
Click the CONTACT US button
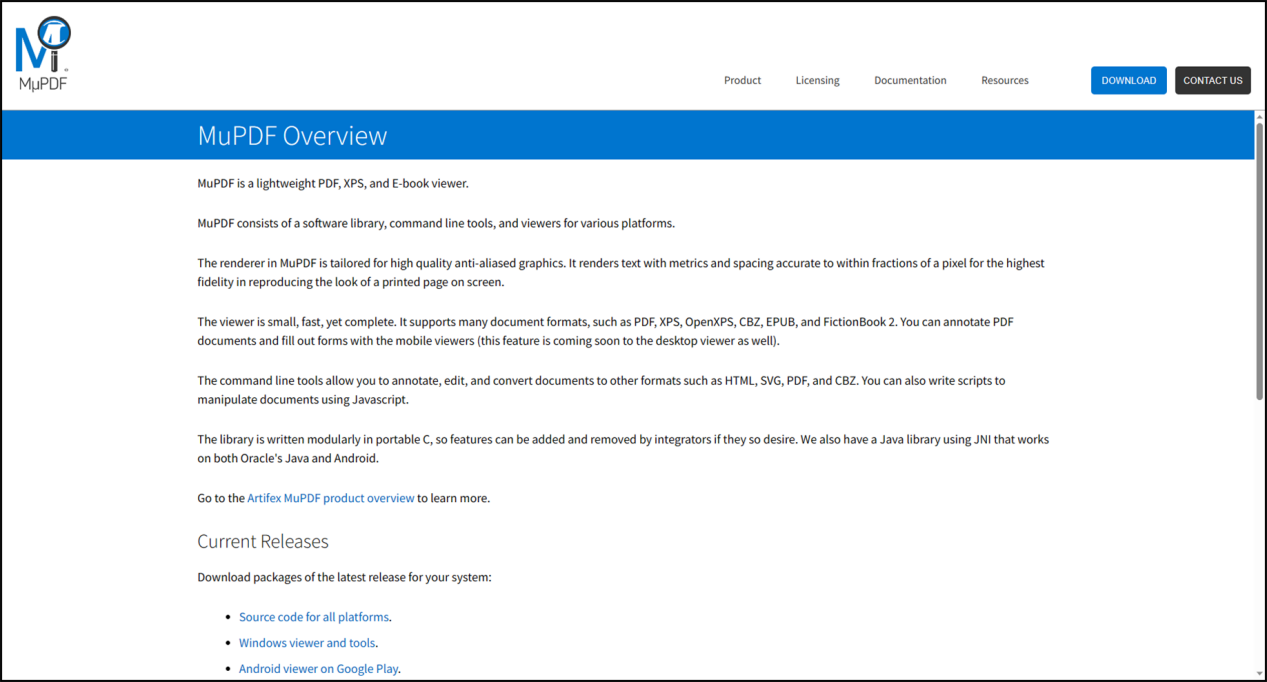[x=1212, y=80]
